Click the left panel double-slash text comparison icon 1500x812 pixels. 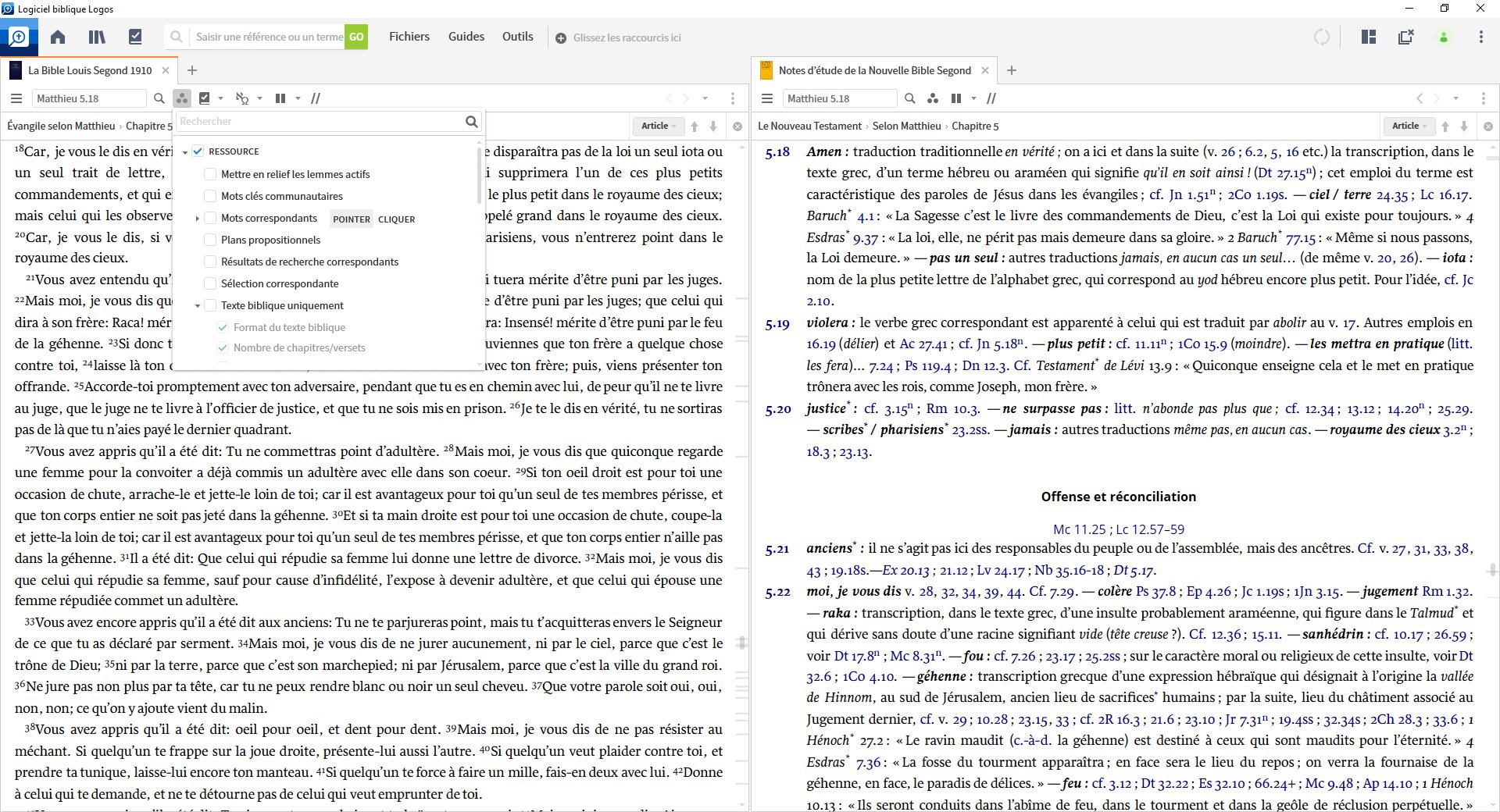(x=316, y=98)
